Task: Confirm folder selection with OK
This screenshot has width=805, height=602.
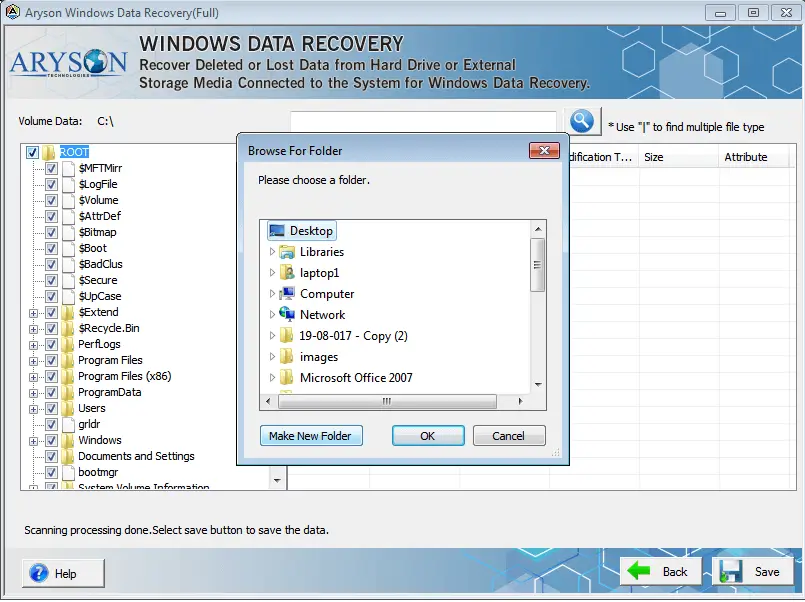Action: pyautogui.click(x=427, y=435)
